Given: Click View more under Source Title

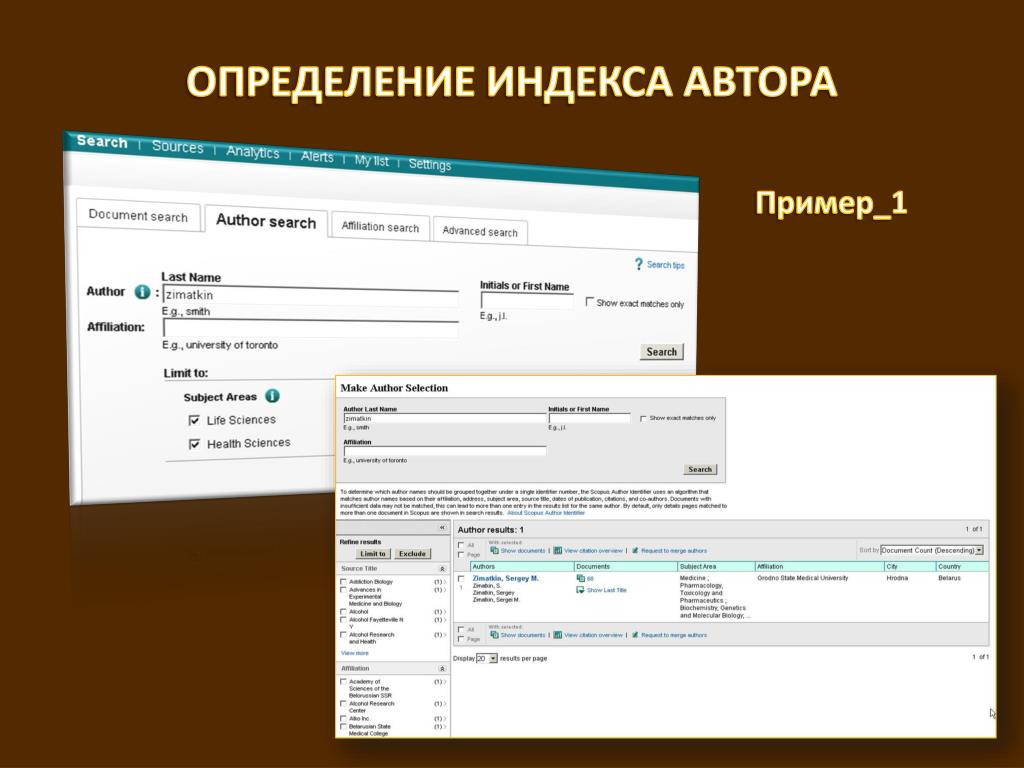Looking at the screenshot, I should point(355,653).
